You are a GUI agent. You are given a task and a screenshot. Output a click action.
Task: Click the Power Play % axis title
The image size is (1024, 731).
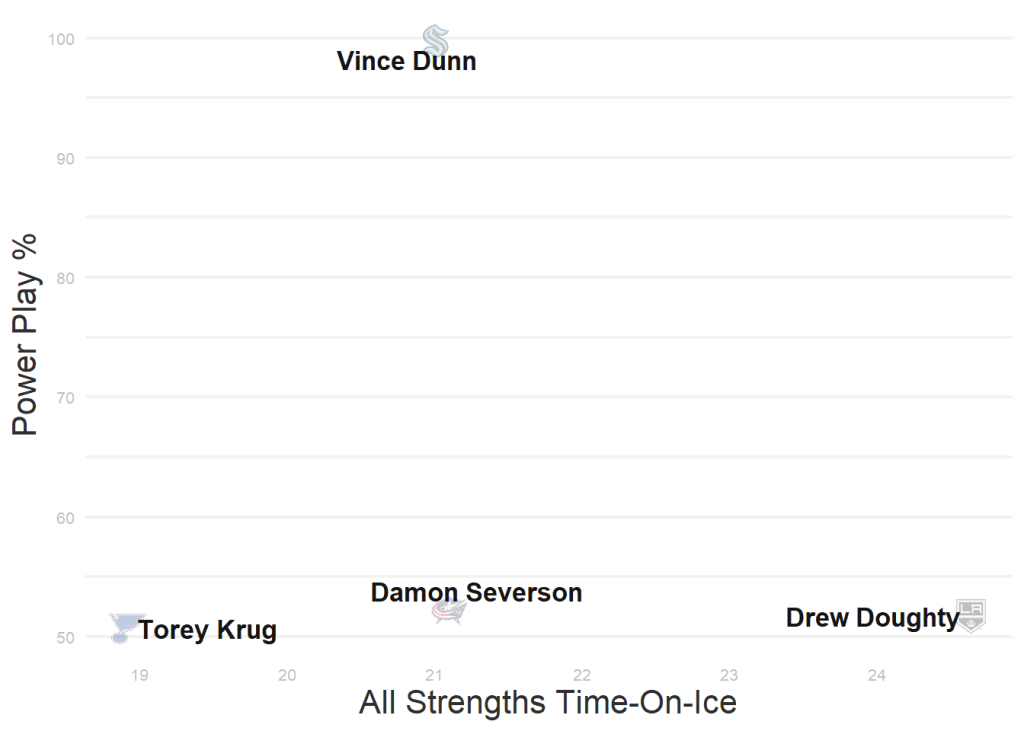25,335
